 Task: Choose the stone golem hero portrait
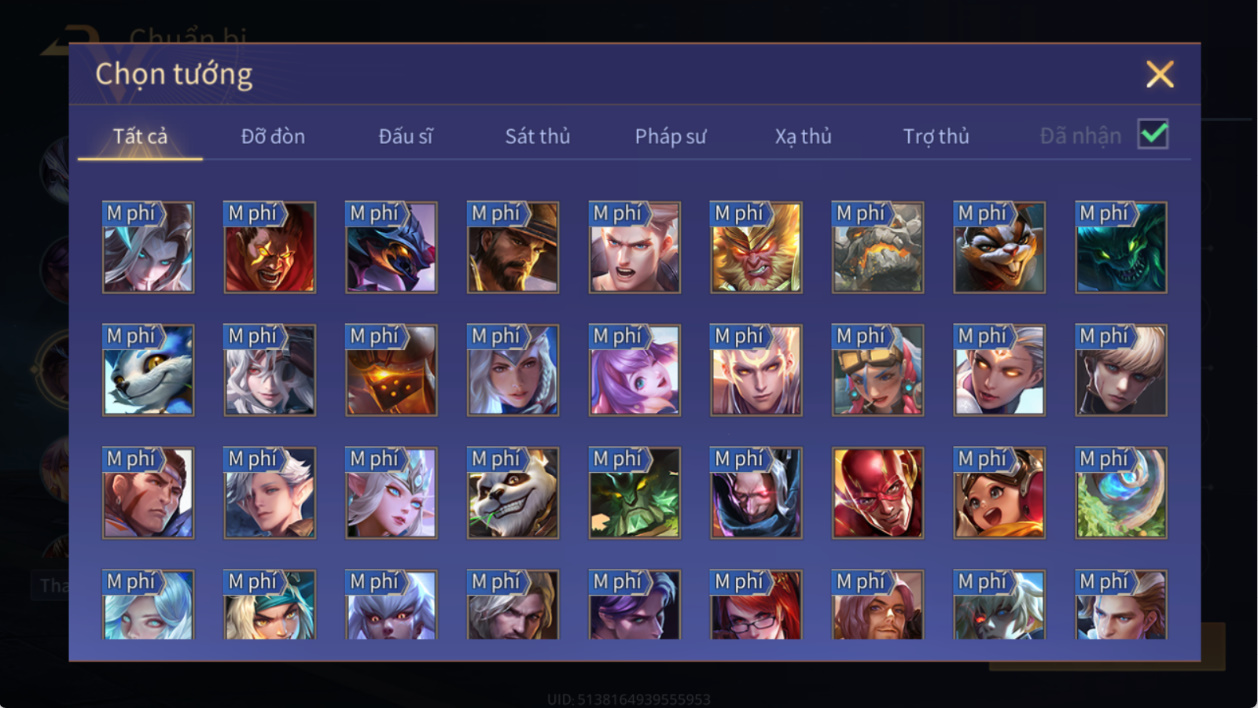878,247
